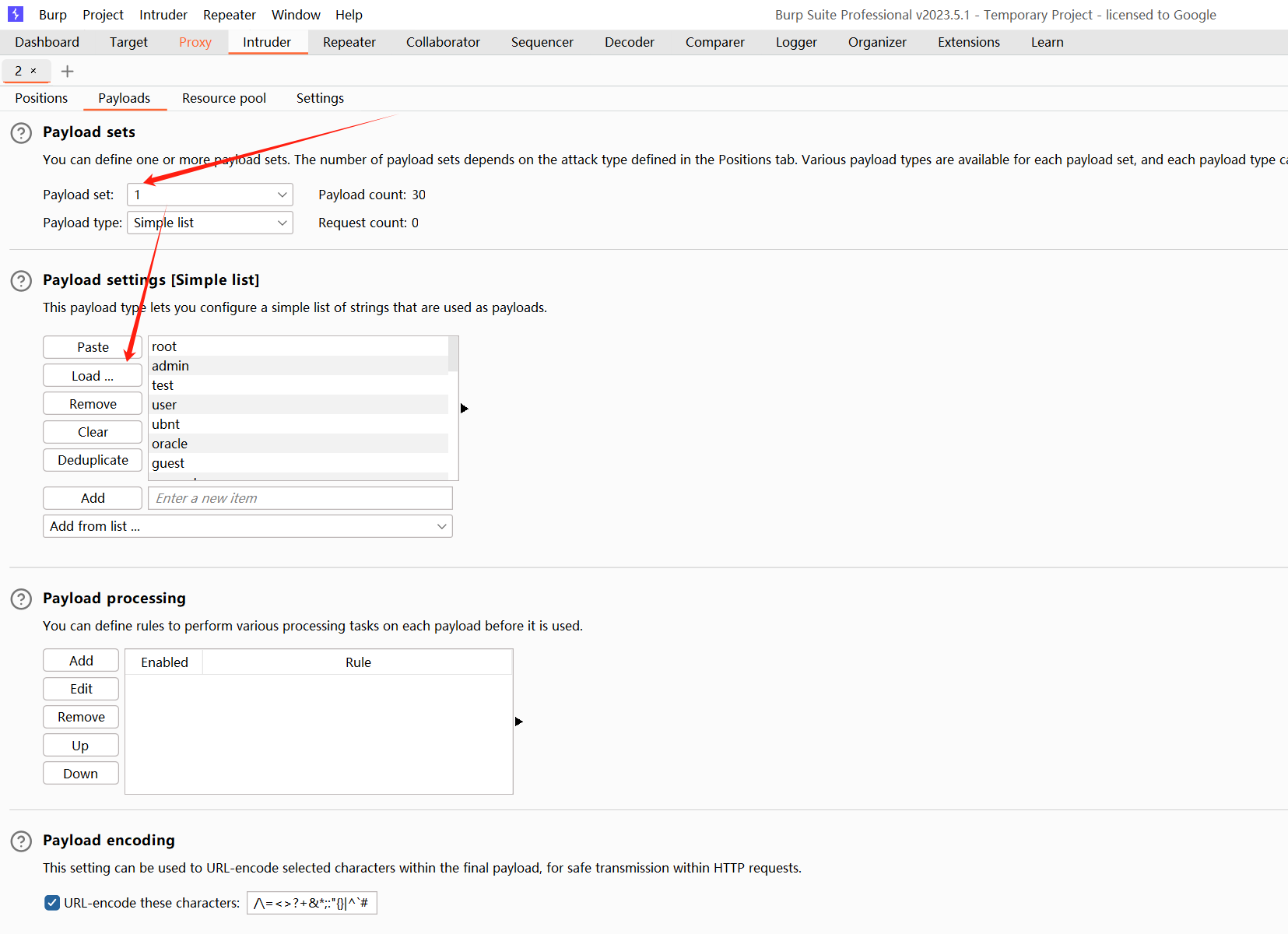1288x934 pixels.
Task: Focus the Enter a new item field
Action: pyautogui.click(x=300, y=498)
